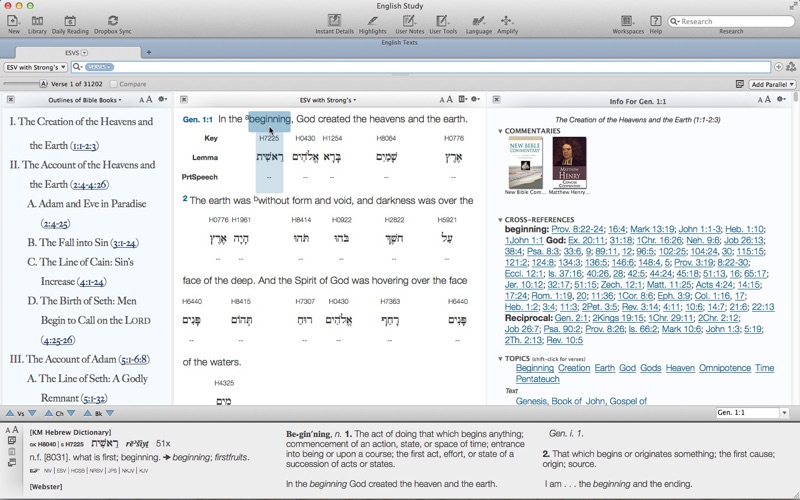Screen dimensions: 800x500
Task: Click the Highlights pen icon
Action: [x=372, y=20]
